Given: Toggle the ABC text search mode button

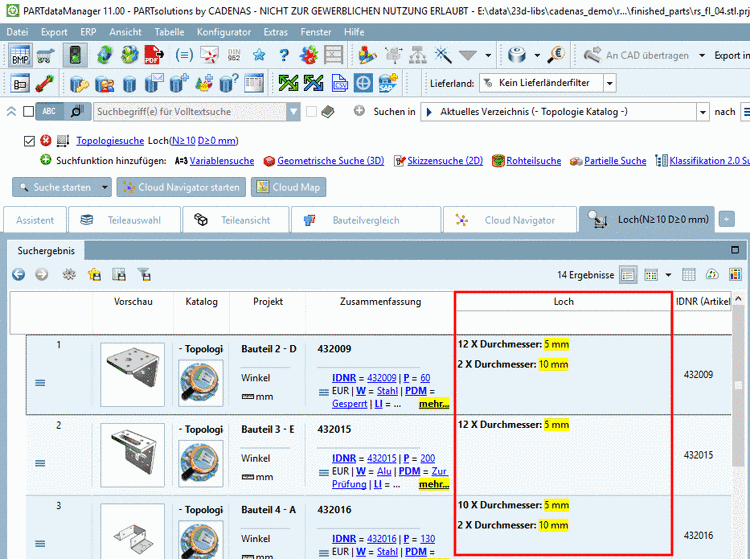Looking at the screenshot, I should (x=48, y=112).
